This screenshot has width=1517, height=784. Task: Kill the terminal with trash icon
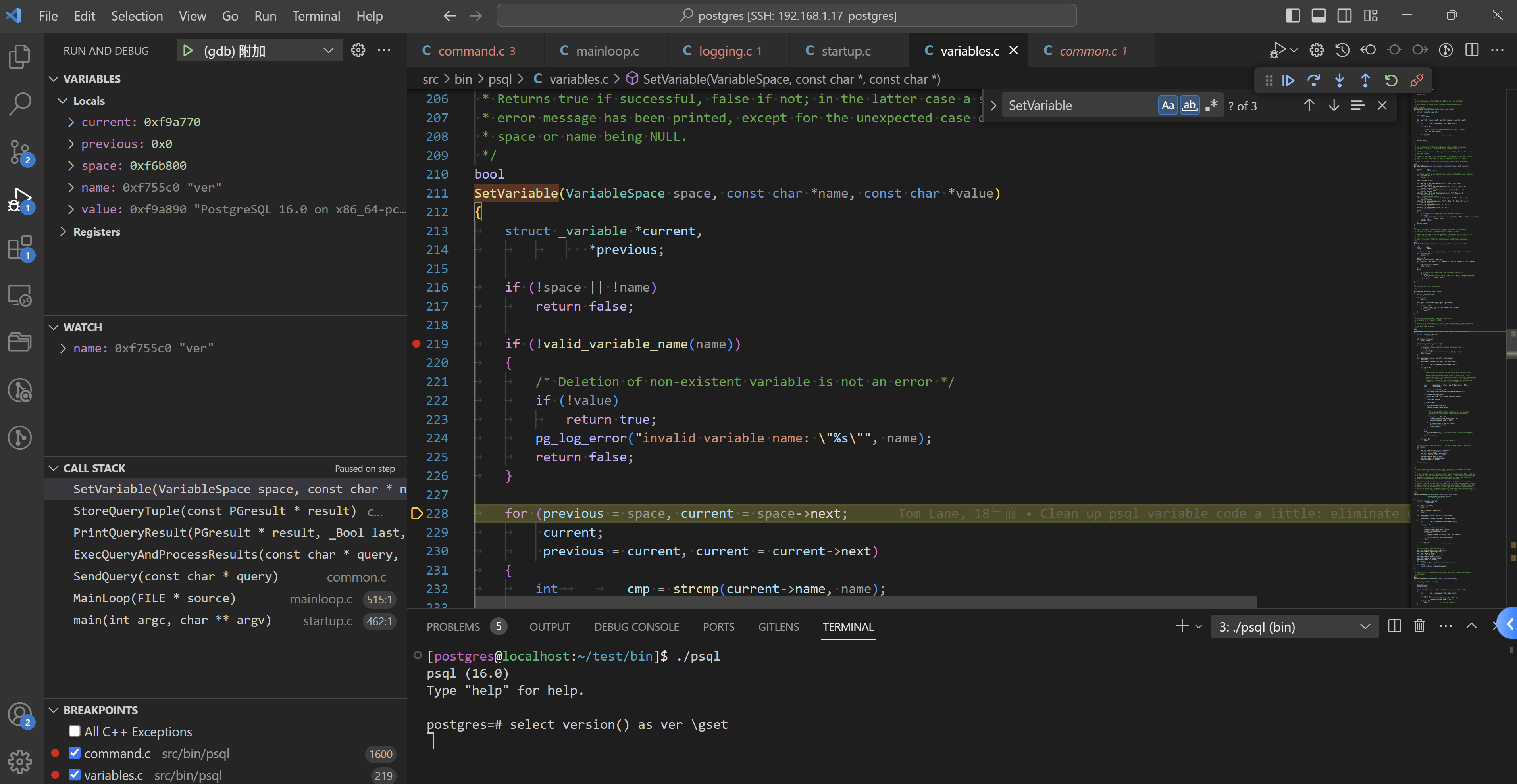pos(1419,626)
